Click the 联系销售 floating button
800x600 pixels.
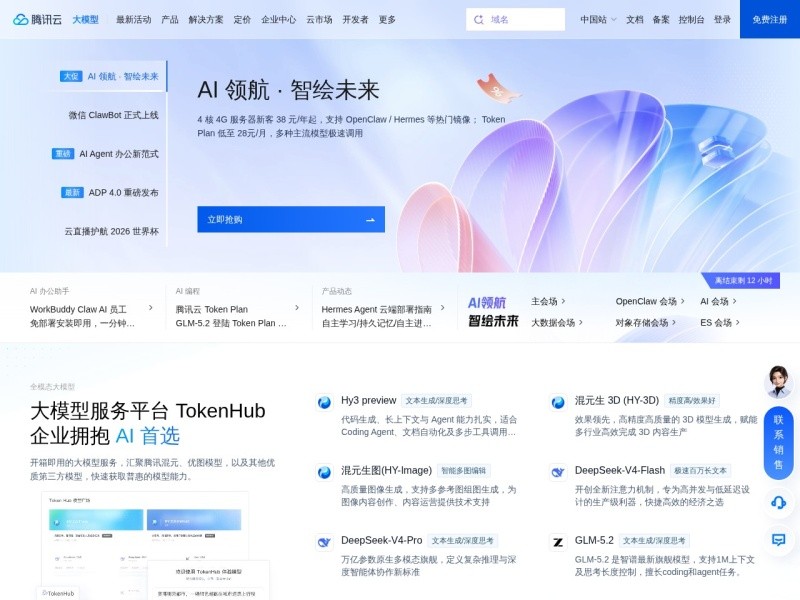(778, 443)
